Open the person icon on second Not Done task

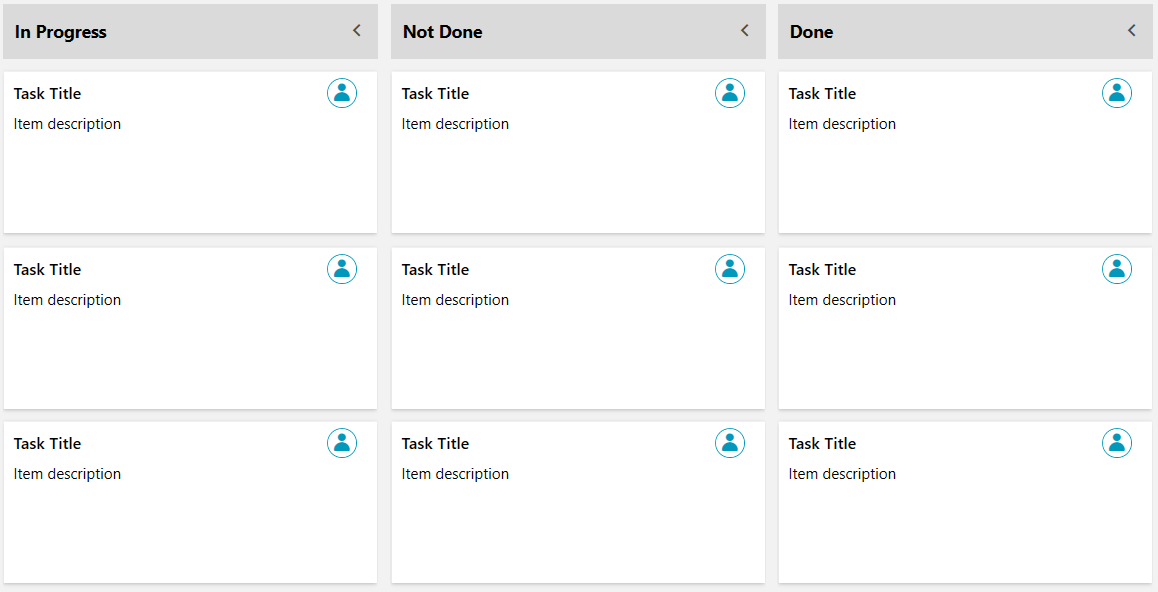730,268
